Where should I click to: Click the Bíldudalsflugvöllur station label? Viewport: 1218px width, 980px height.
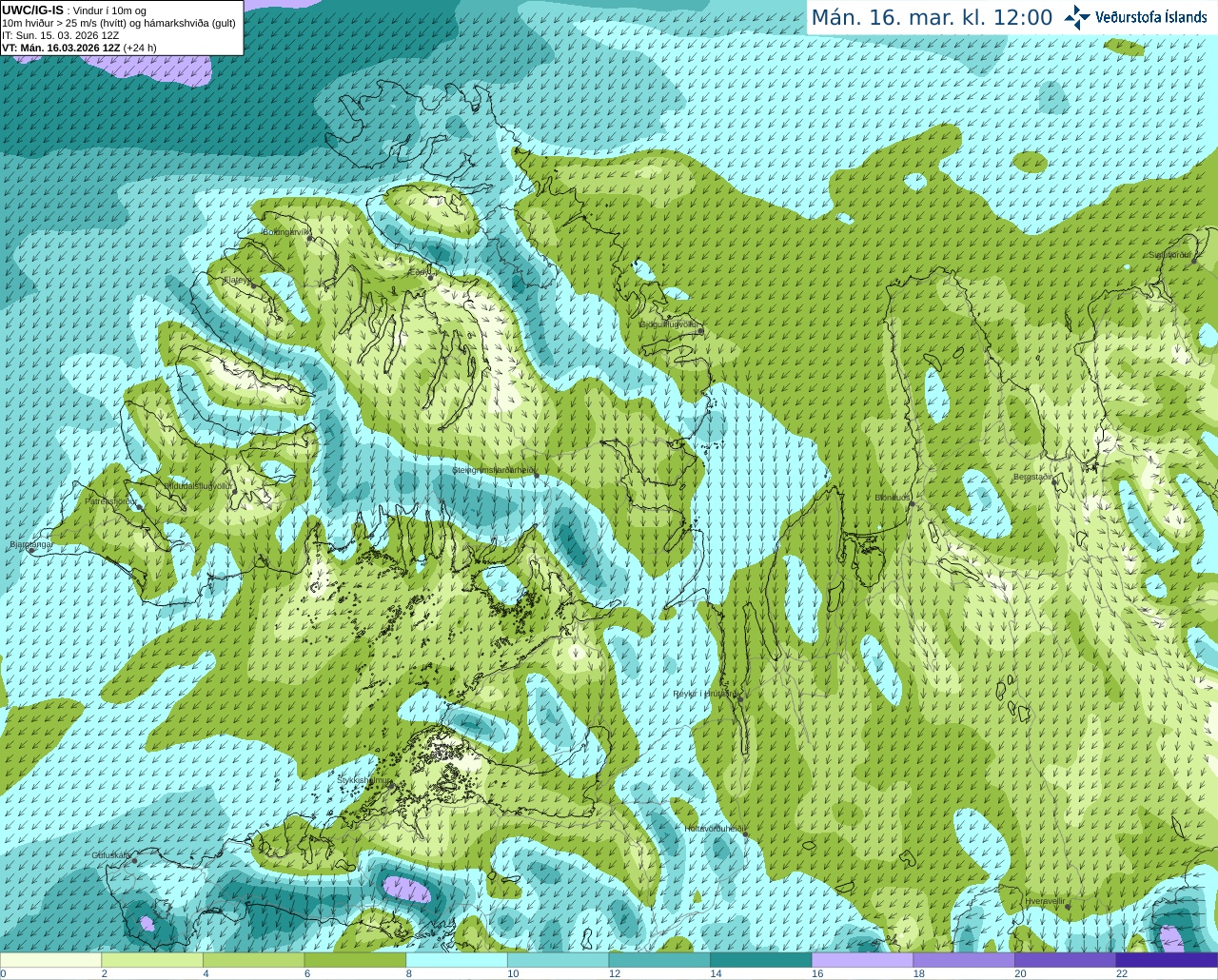coord(199,485)
